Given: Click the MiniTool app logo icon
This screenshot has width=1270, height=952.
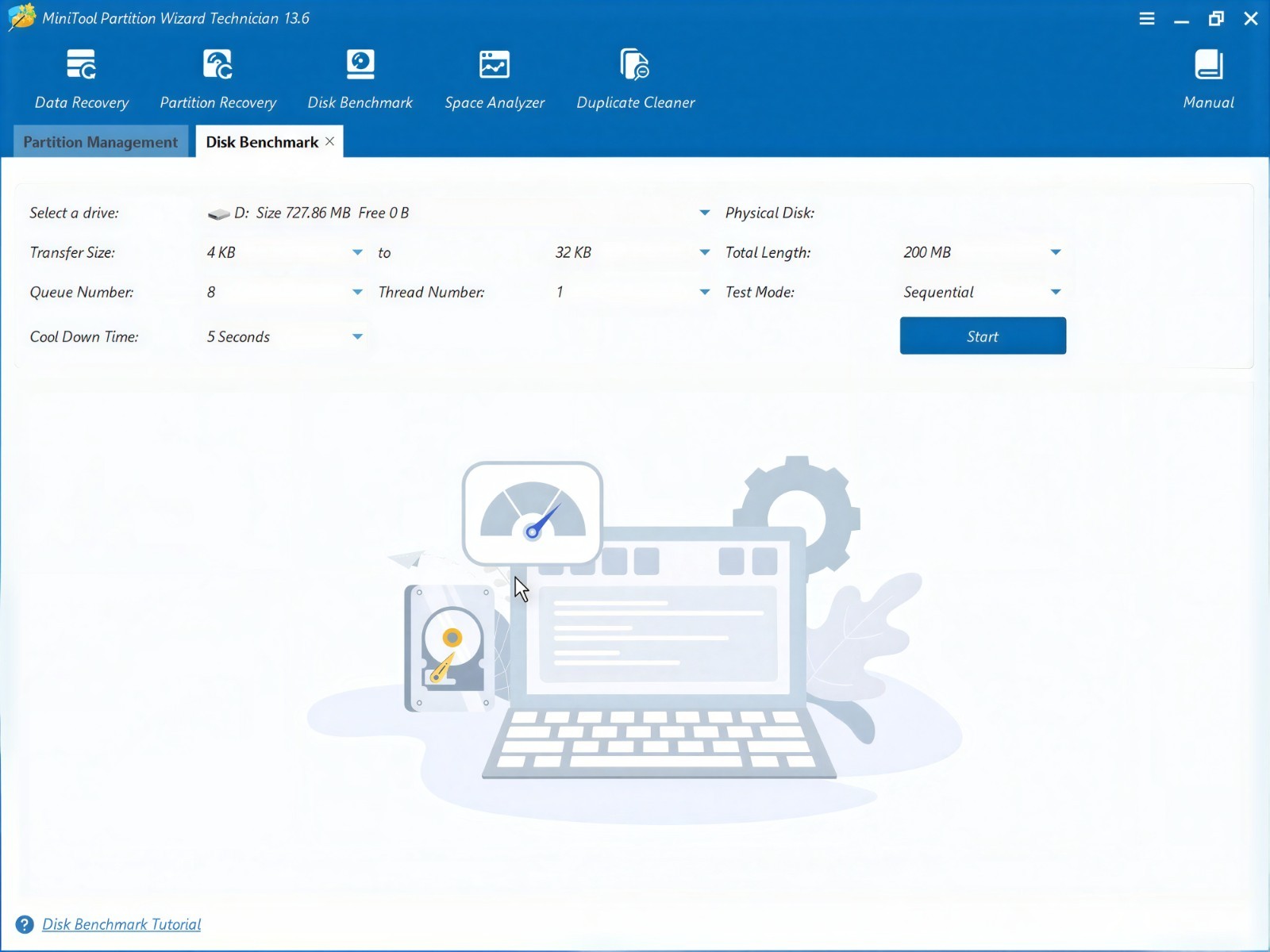Looking at the screenshot, I should point(21,17).
